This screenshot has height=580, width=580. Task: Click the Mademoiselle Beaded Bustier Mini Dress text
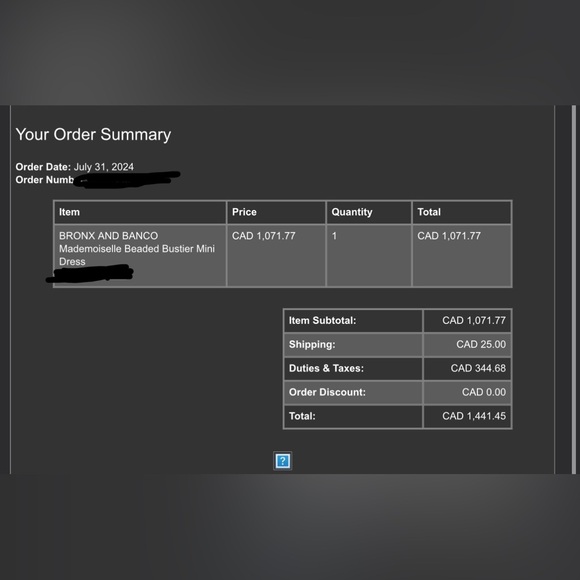(137, 255)
